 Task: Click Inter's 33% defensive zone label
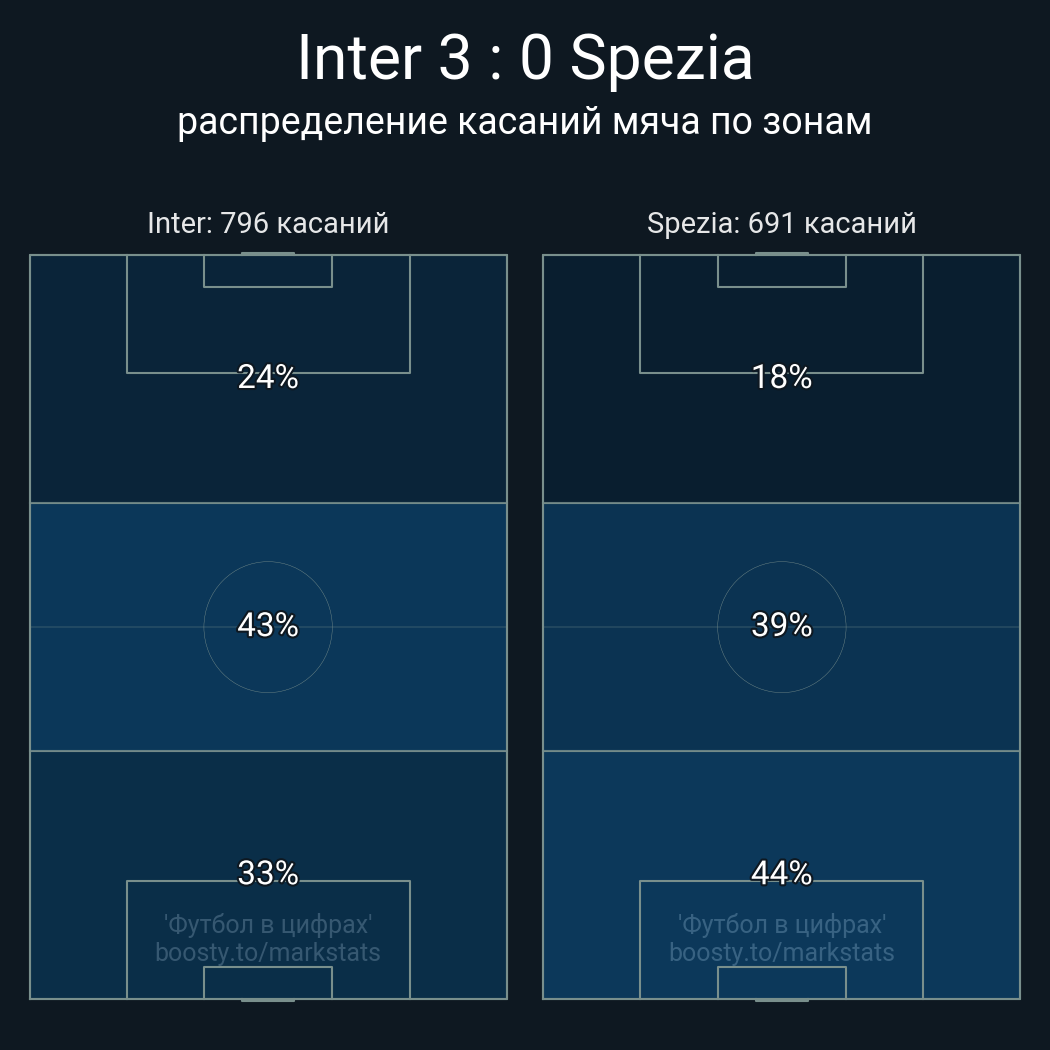click(268, 873)
